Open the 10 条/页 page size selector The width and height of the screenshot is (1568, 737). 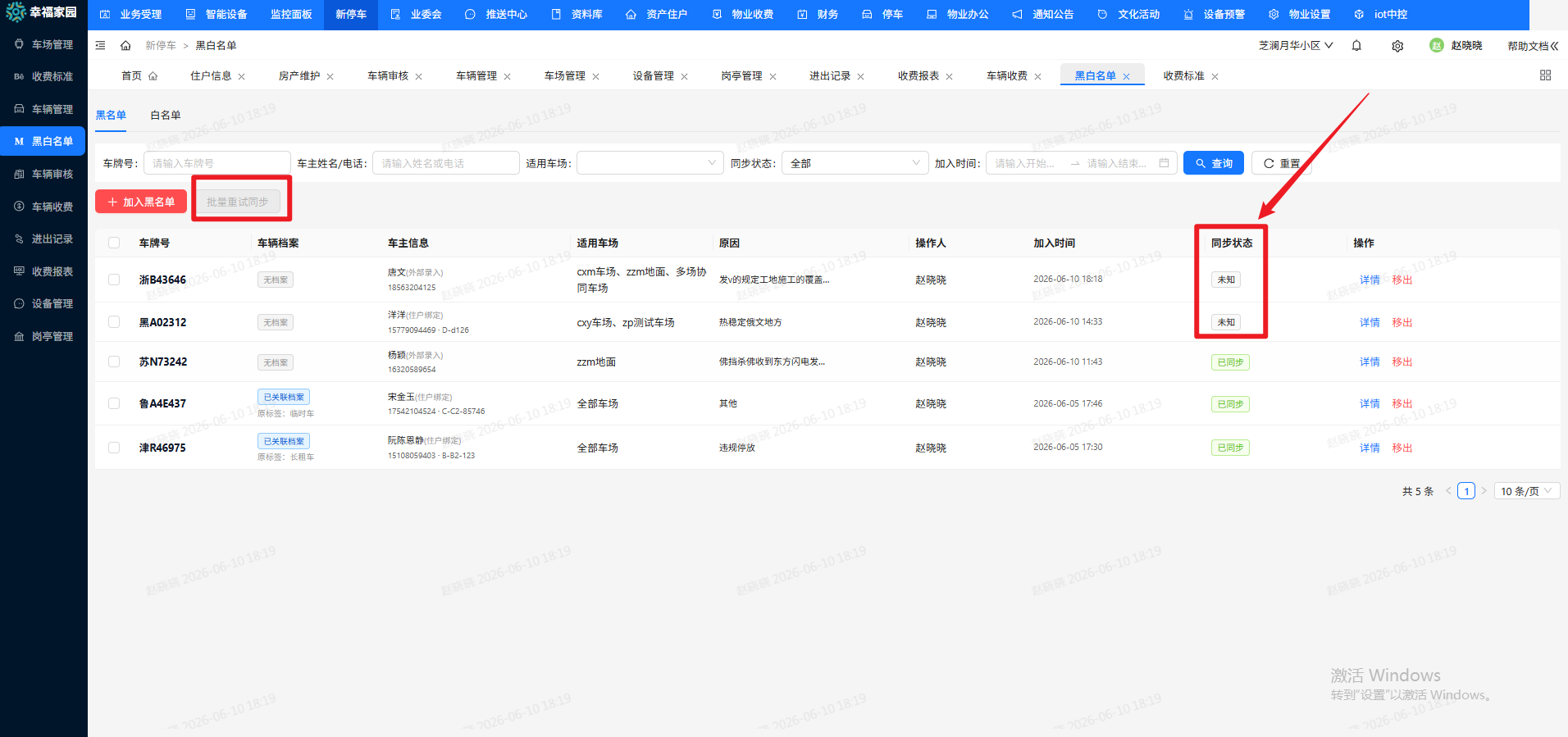coord(1526,491)
